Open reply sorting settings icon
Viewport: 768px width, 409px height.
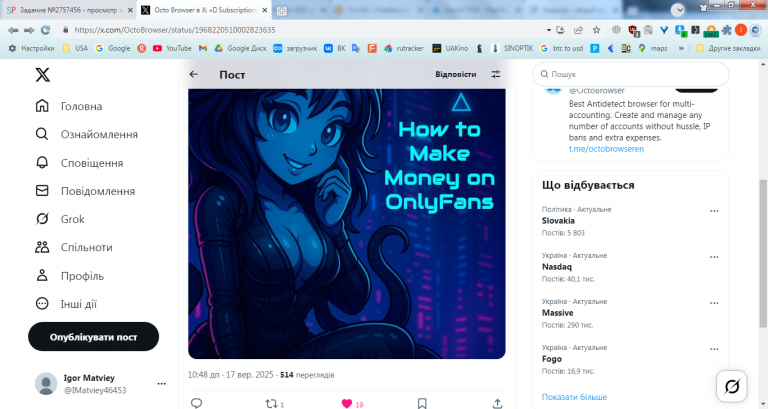(496, 74)
